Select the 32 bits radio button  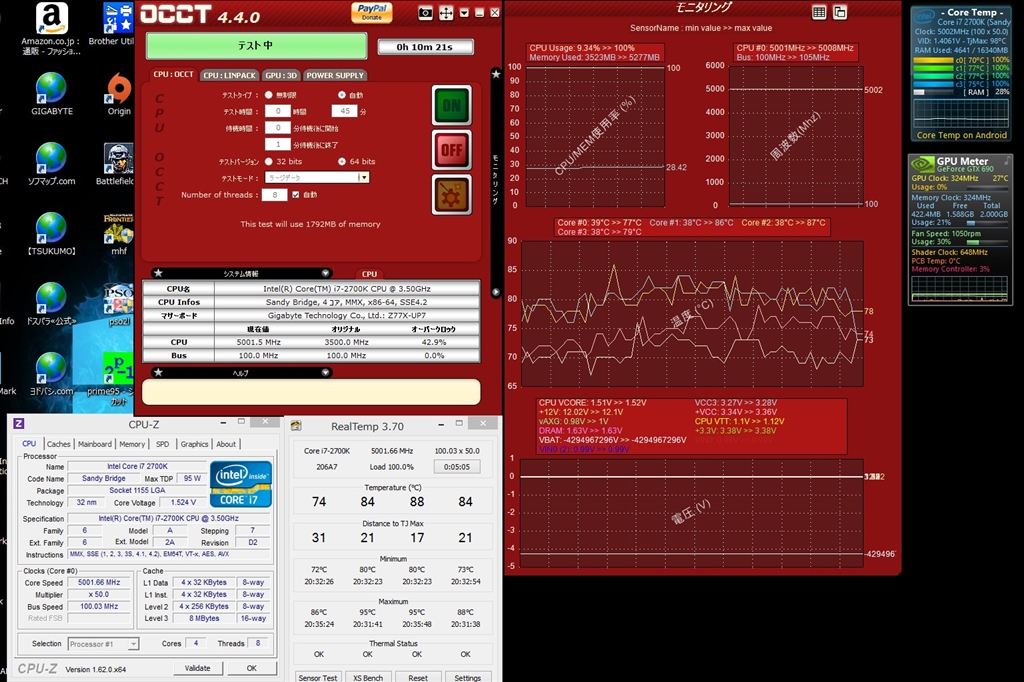click(x=269, y=161)
